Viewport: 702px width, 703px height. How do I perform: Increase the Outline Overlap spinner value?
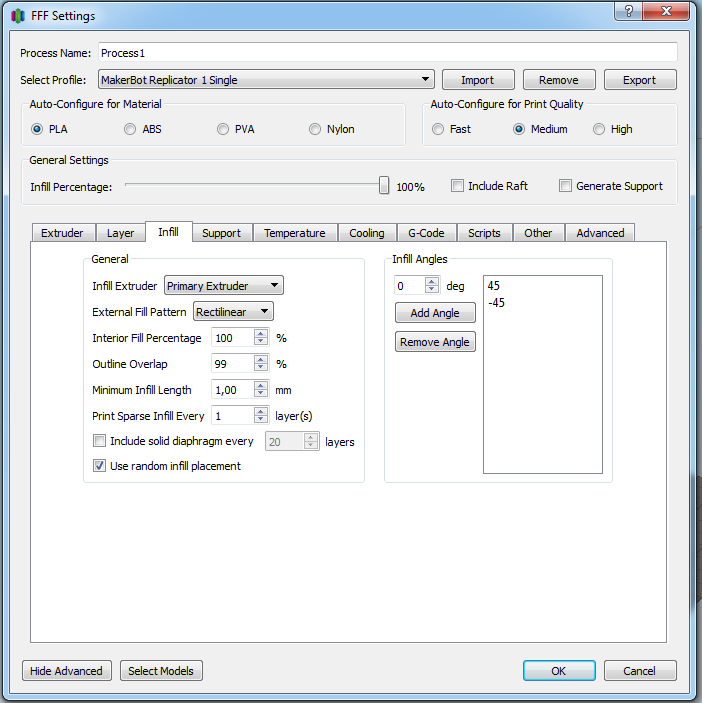[x=261, y=360]
